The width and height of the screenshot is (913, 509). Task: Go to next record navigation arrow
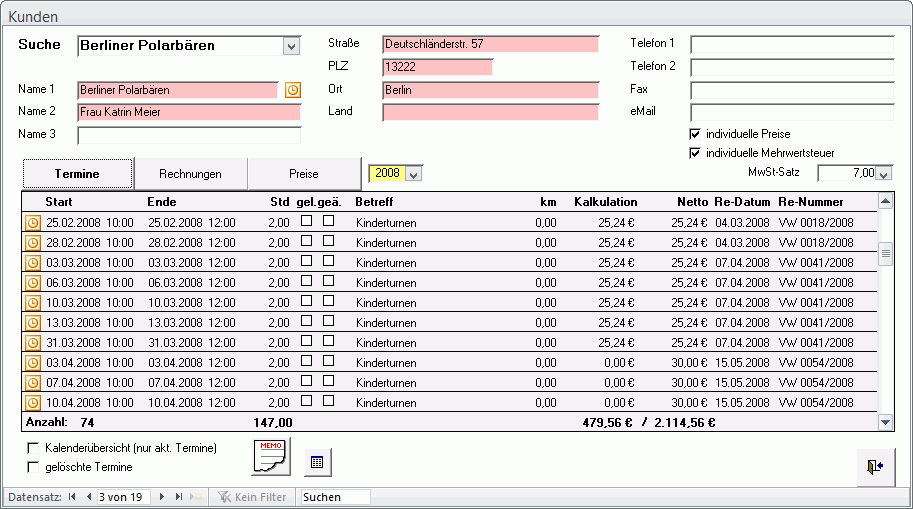coord(162,497)
